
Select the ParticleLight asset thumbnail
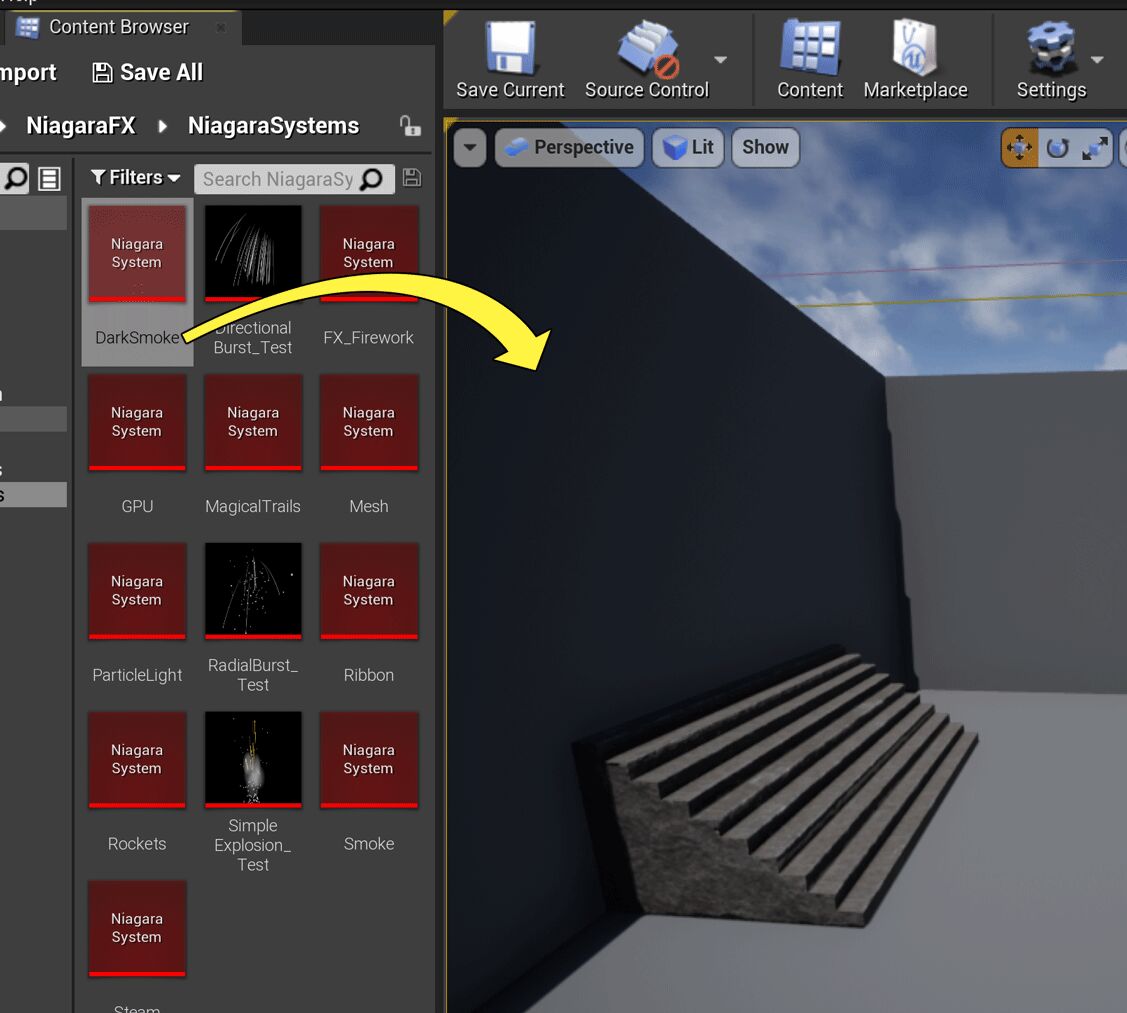coord(137,591)
